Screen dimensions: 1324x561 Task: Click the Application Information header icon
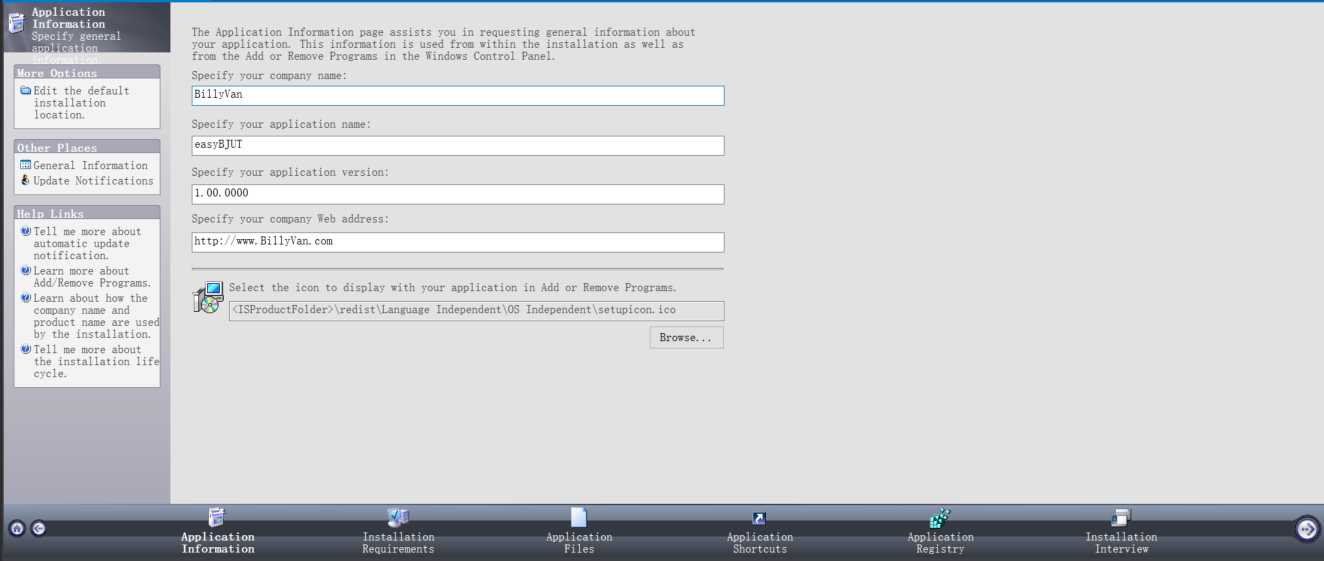[x=16, y=23]
